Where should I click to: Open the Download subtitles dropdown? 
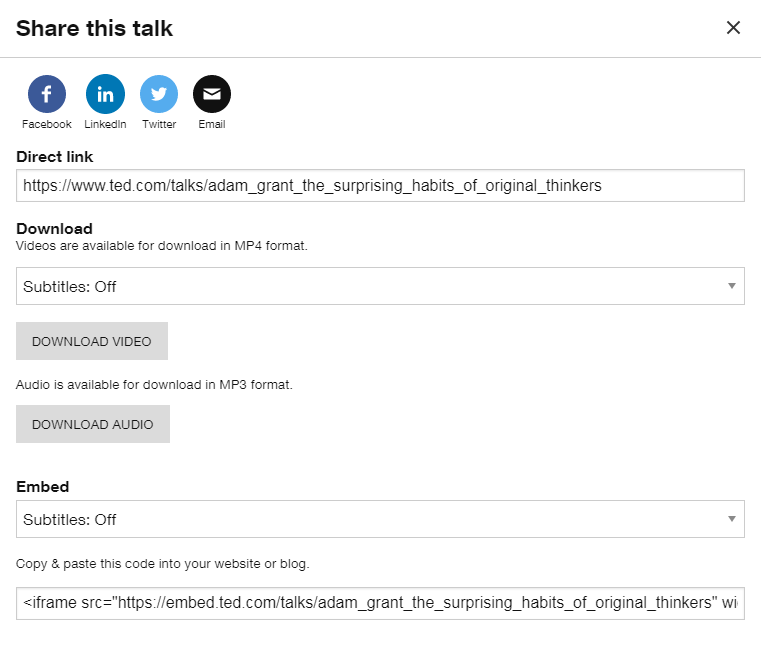click(x=380, y=286)
